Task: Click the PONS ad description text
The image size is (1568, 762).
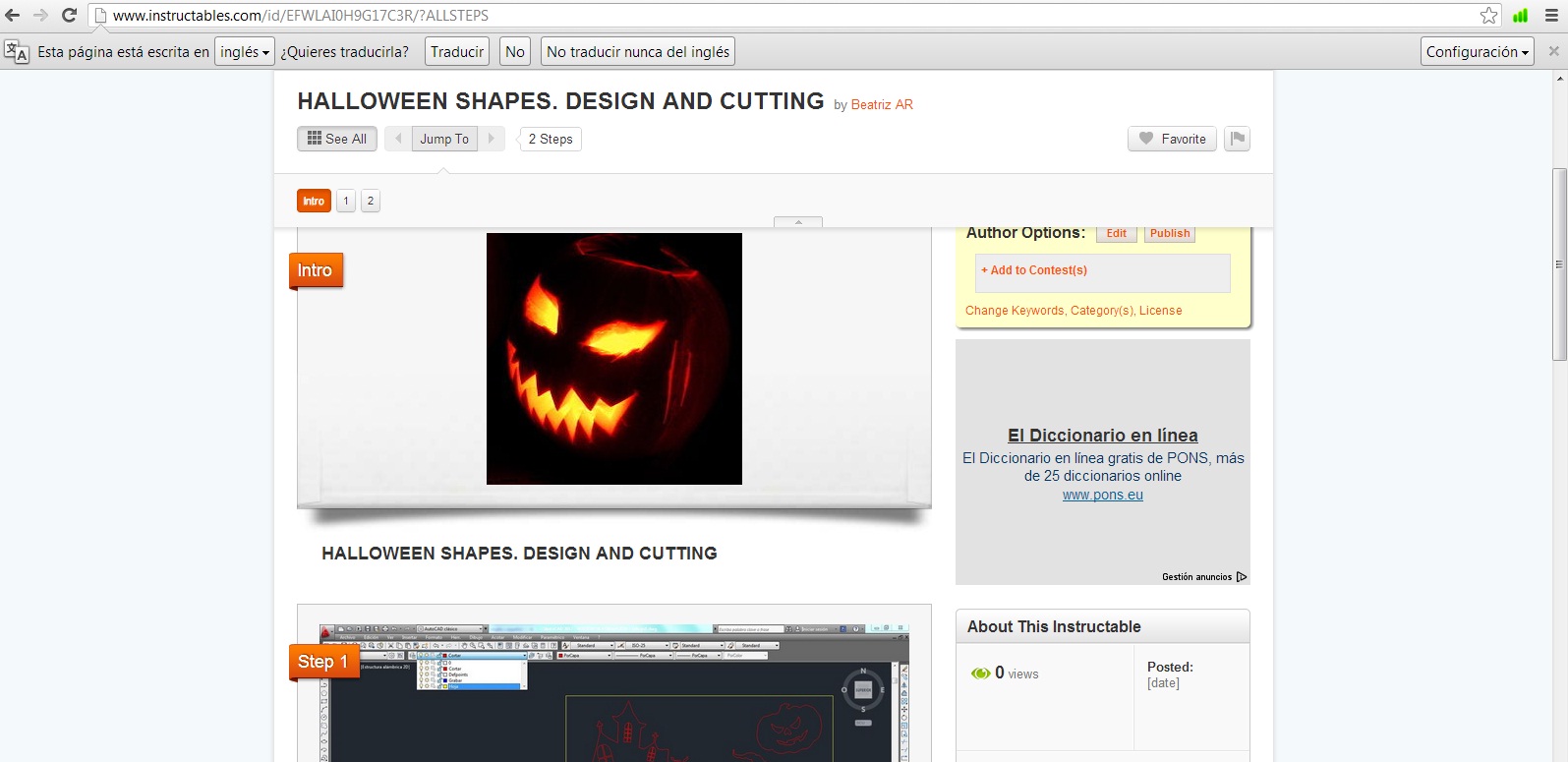Action: [1103, 467]
